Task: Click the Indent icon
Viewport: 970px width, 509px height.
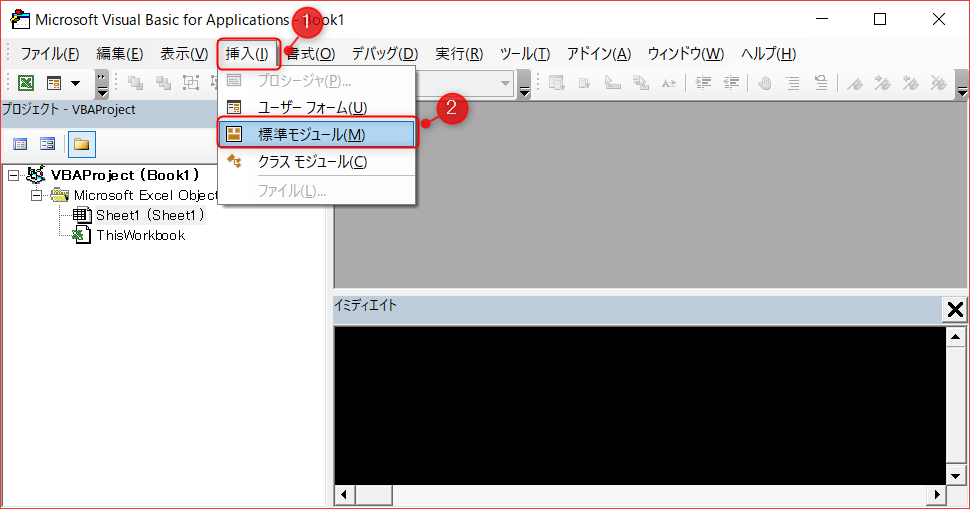Action: [703, 83]
